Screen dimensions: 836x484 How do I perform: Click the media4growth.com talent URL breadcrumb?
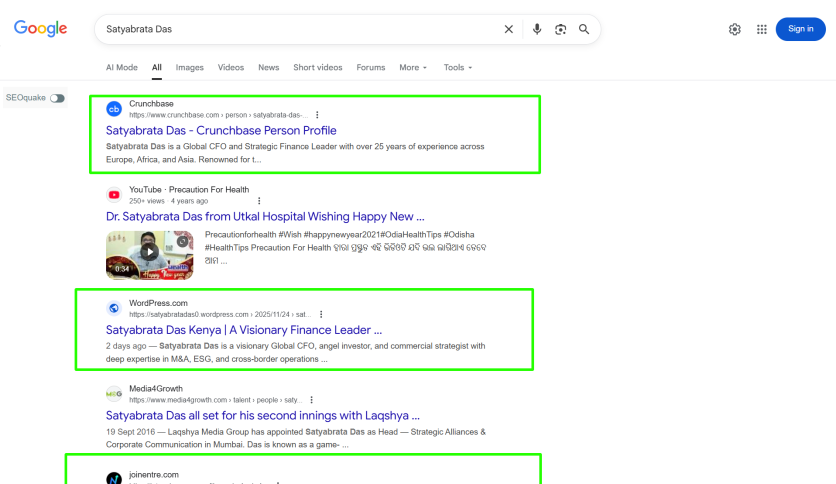click(215, 400)
